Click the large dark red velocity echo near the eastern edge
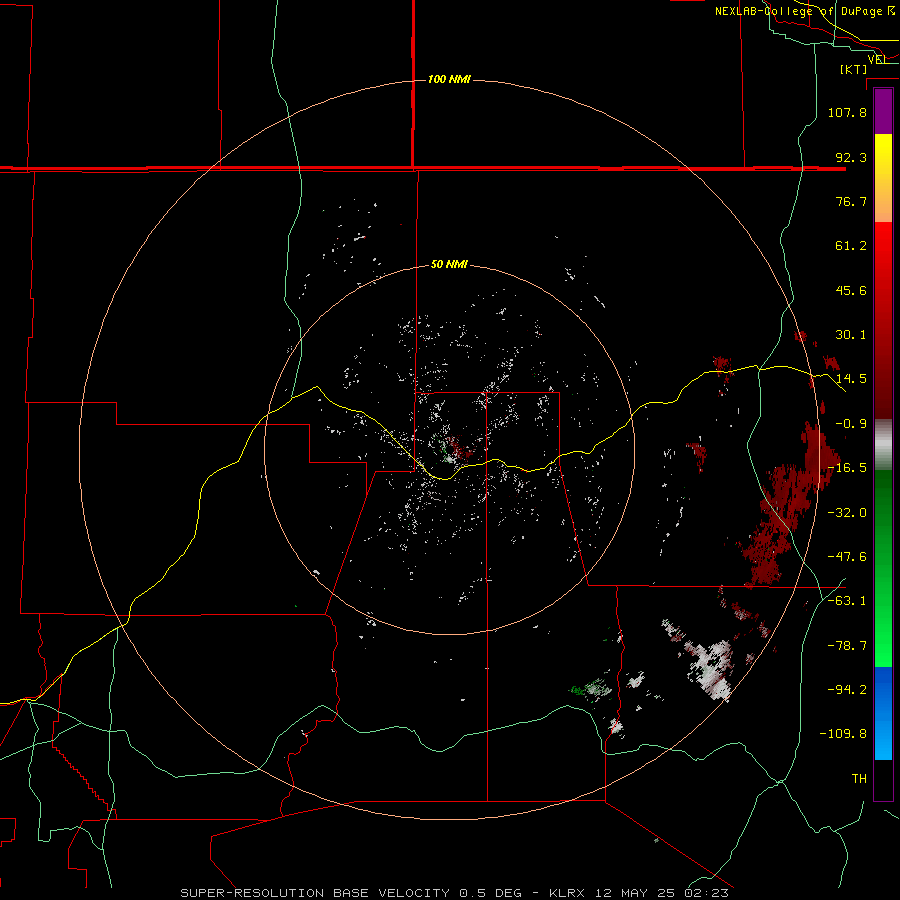The width and height of the screenshot is (900, 900). pyautogui.click(x=789, y=505)
